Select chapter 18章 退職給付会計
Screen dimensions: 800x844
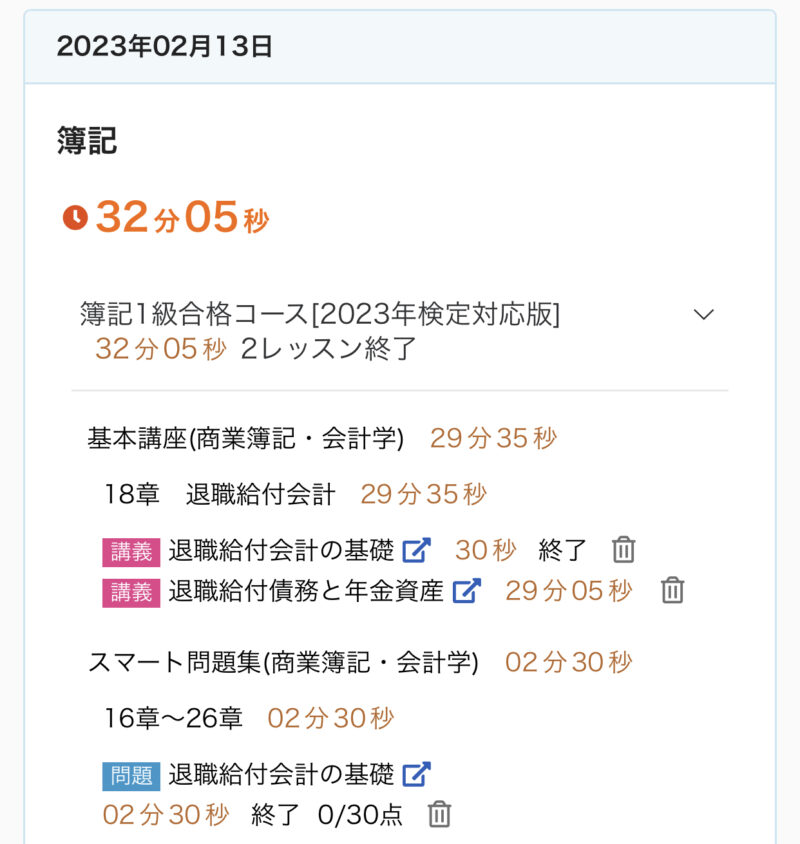220,494
